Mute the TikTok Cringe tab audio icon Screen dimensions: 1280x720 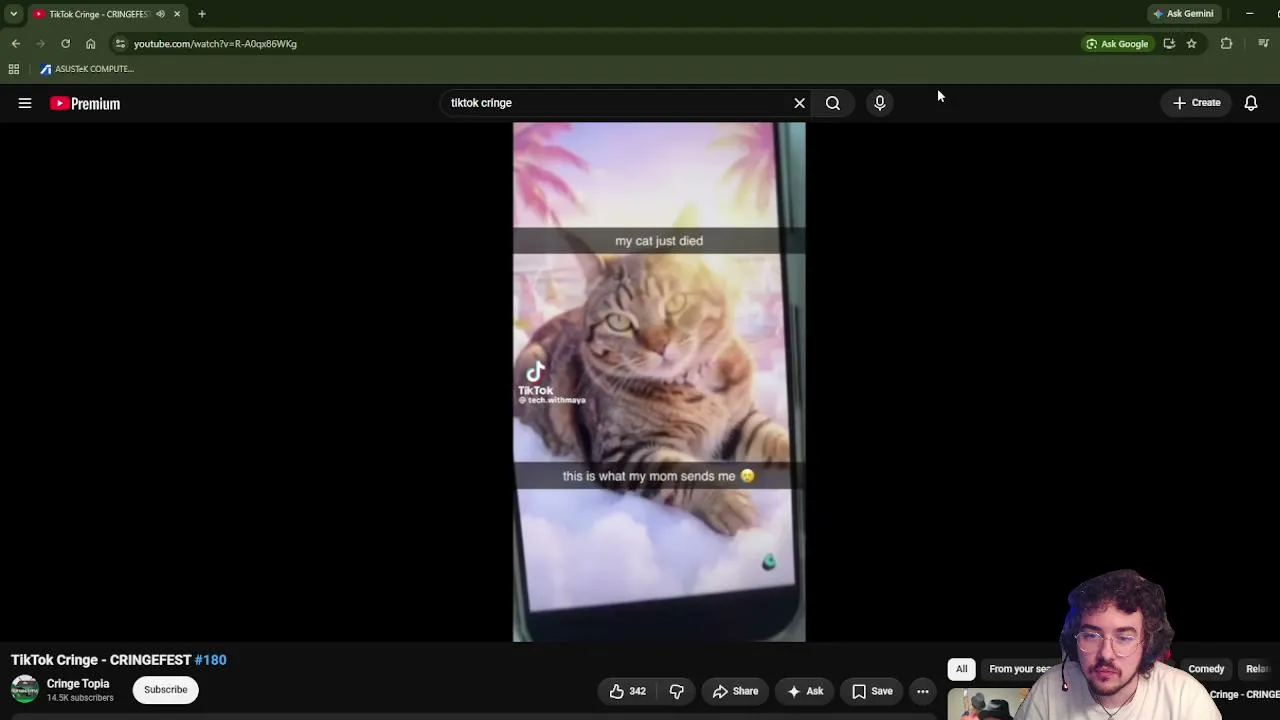[x=160, y=14]
